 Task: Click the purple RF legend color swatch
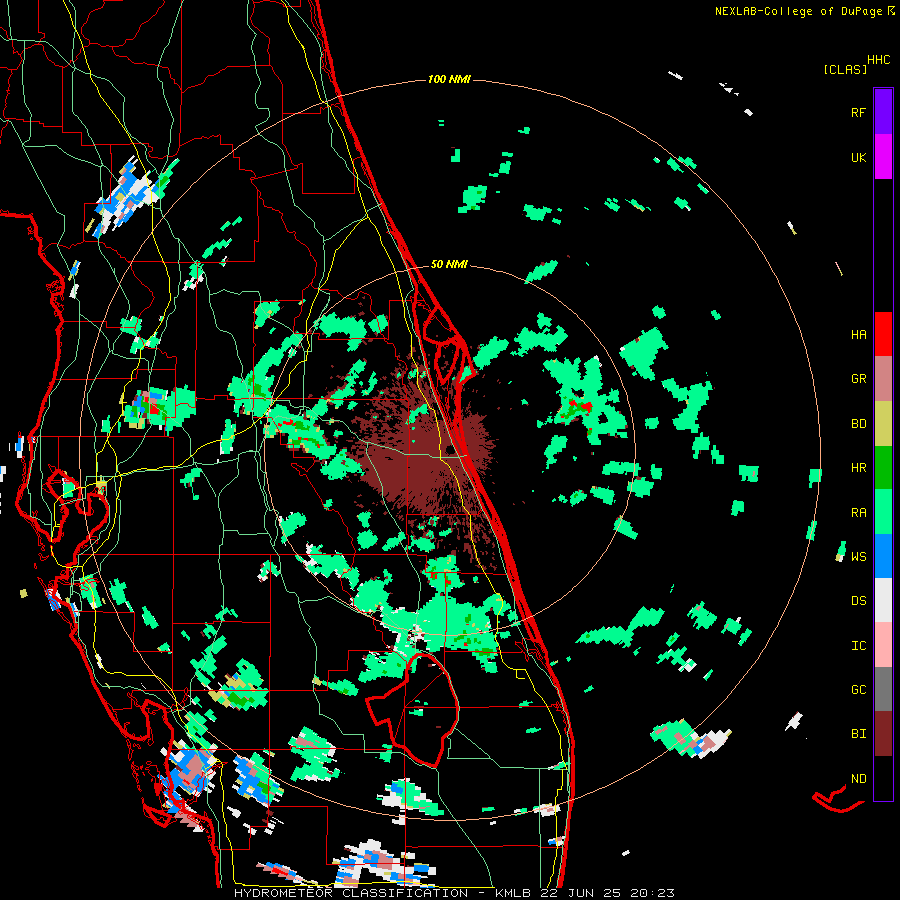(883, 112)
